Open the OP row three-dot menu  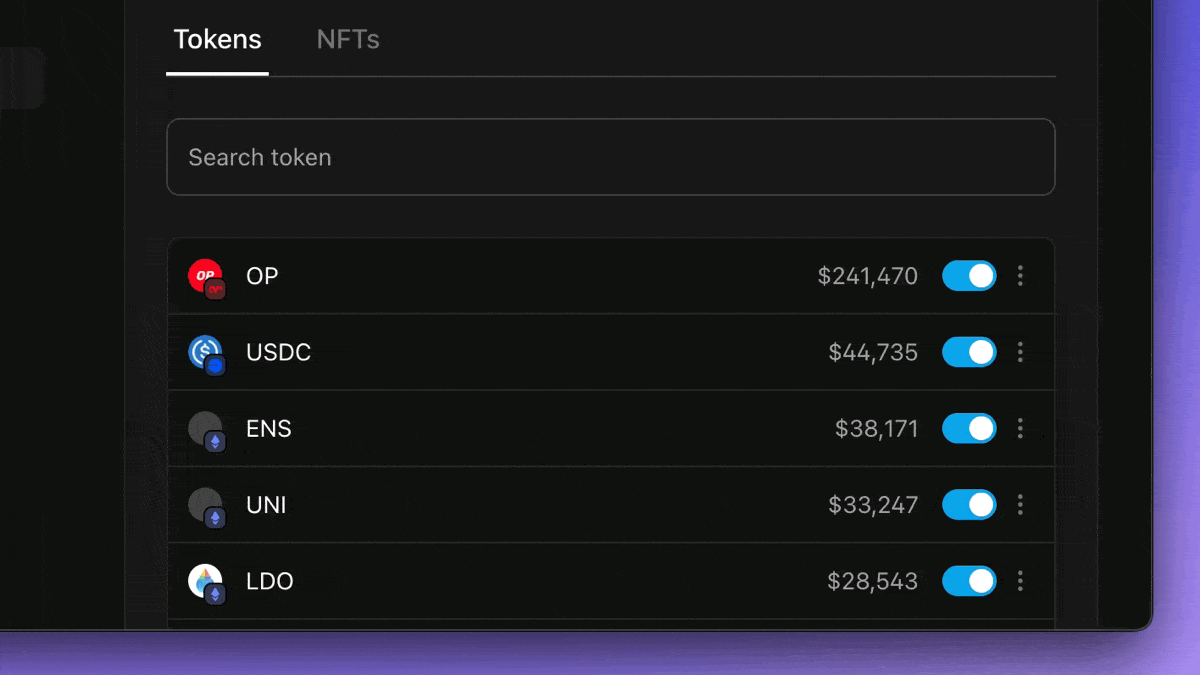pos(1020,276)
